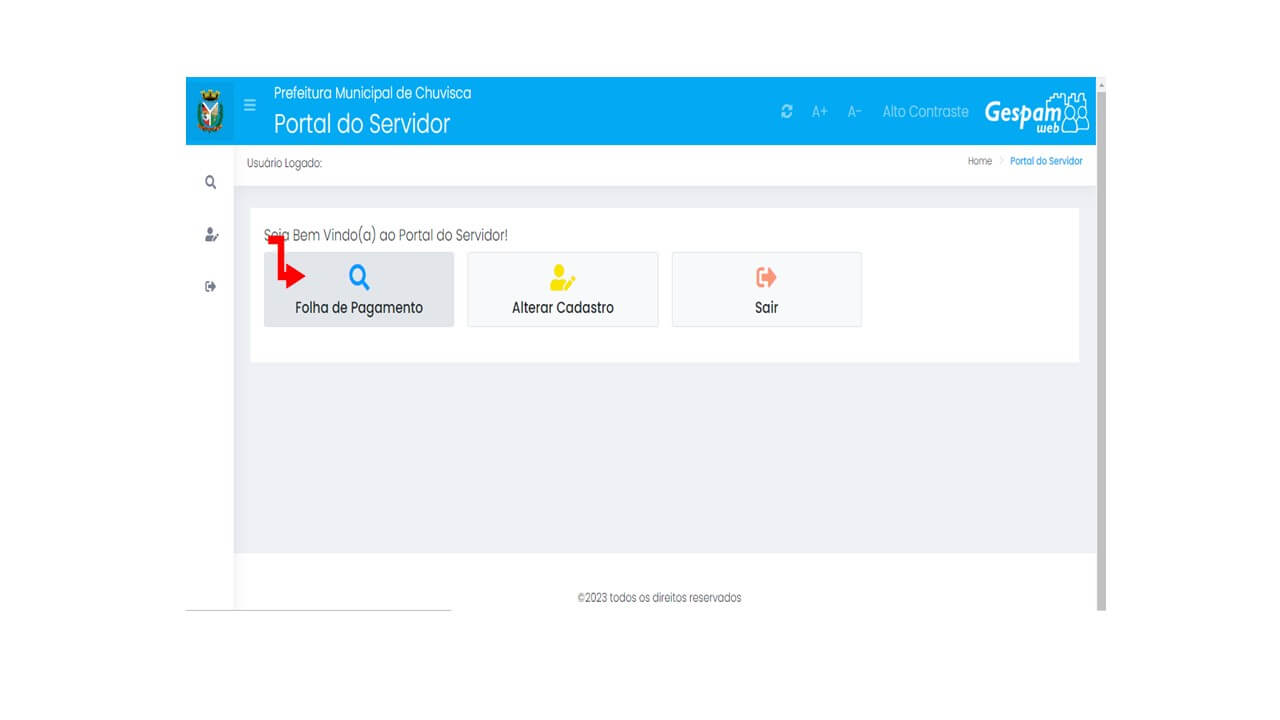1280x720 pixels.
Task: Increase font size with the A+ control
Action: [819, 112]
